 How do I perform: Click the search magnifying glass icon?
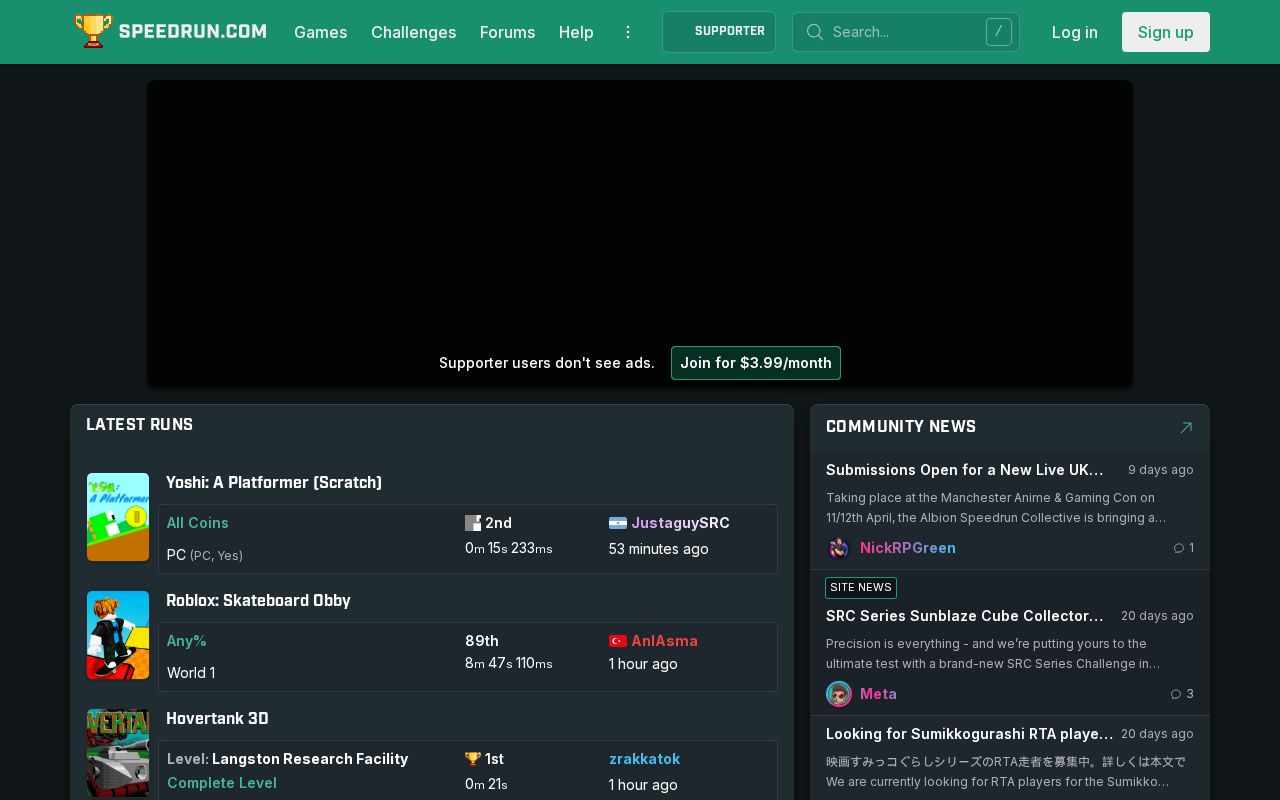point(815,32)
